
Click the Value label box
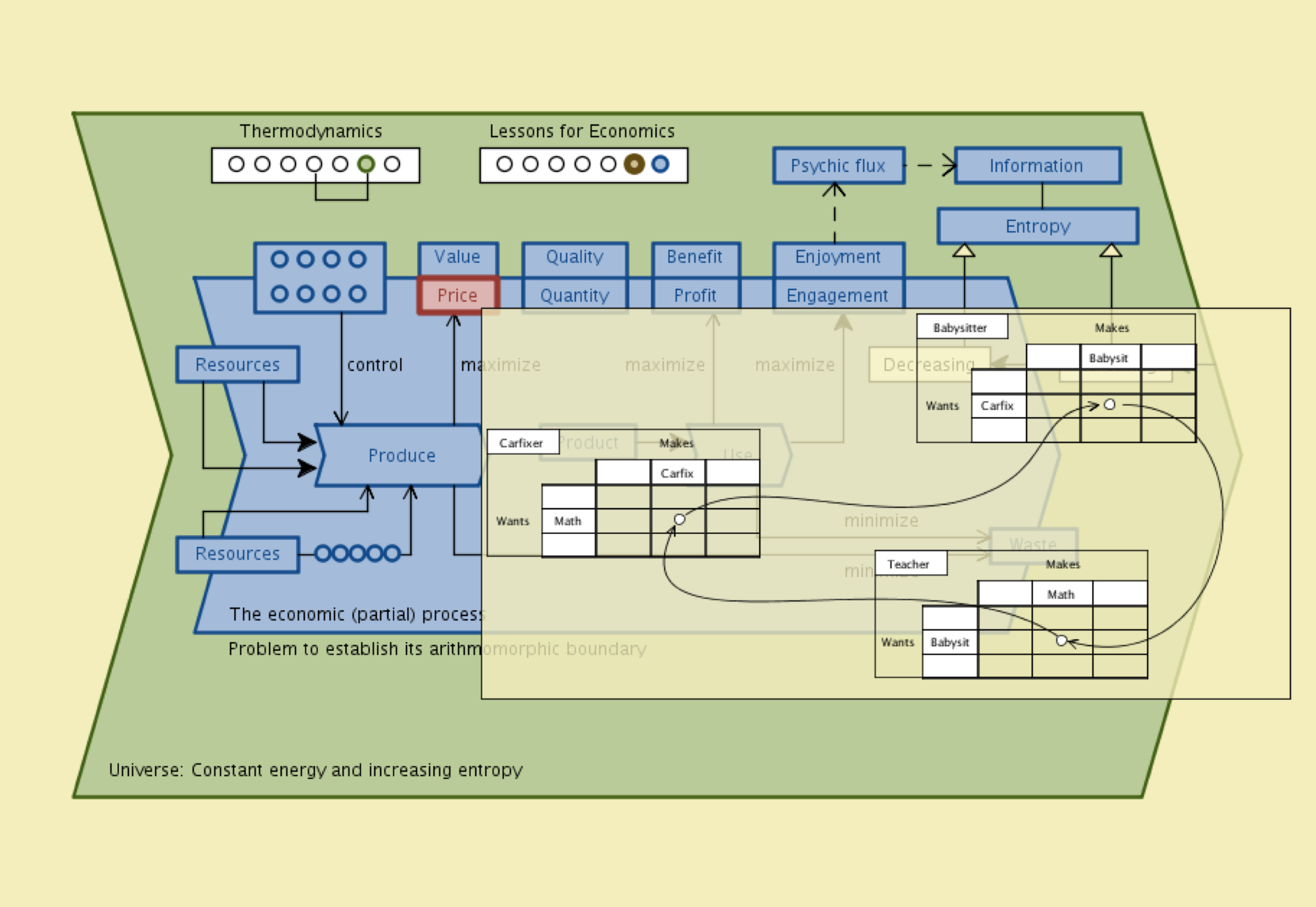coord(457,257)
